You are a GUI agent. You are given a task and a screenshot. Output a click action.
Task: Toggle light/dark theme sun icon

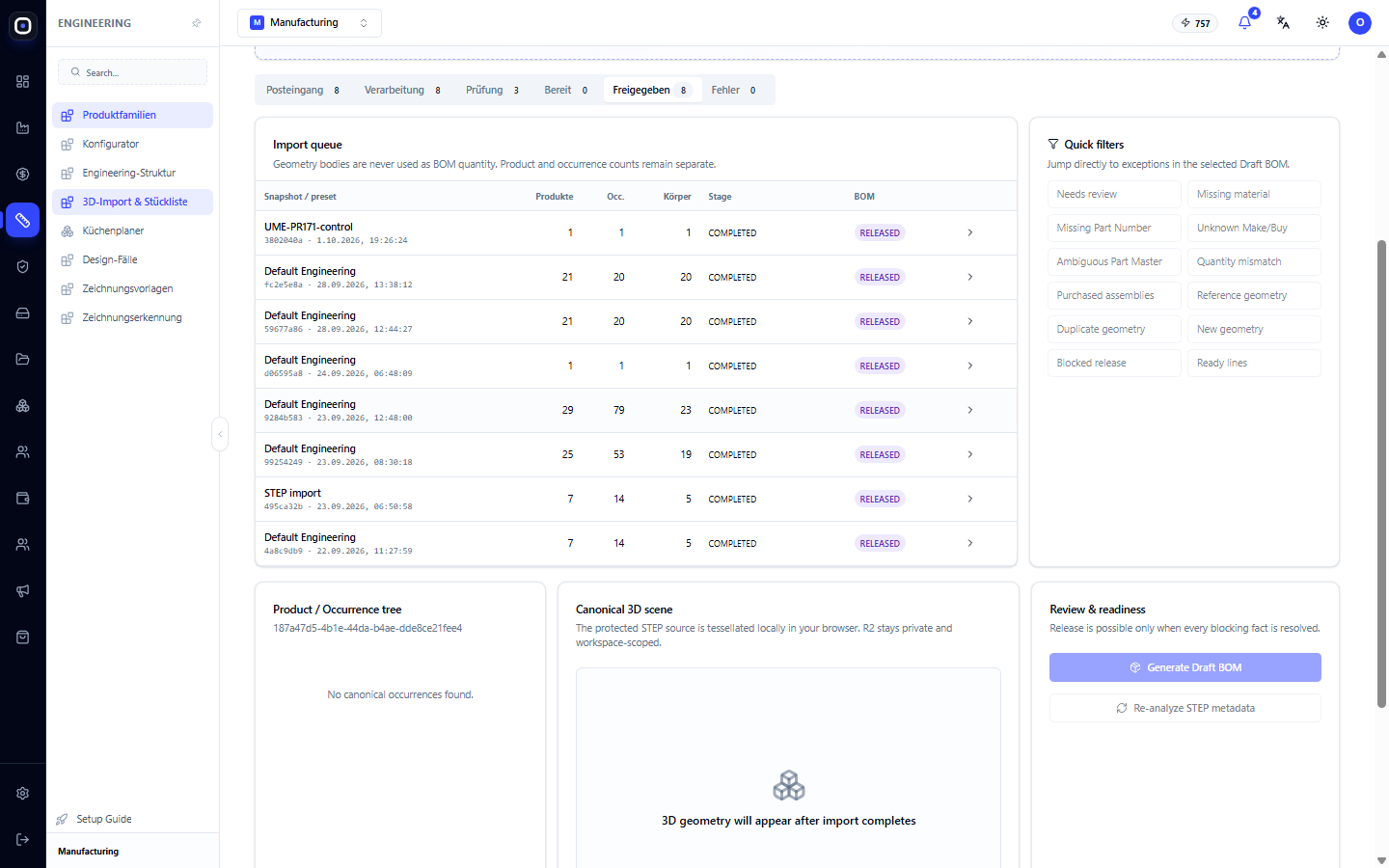(x=1322, y=22)
